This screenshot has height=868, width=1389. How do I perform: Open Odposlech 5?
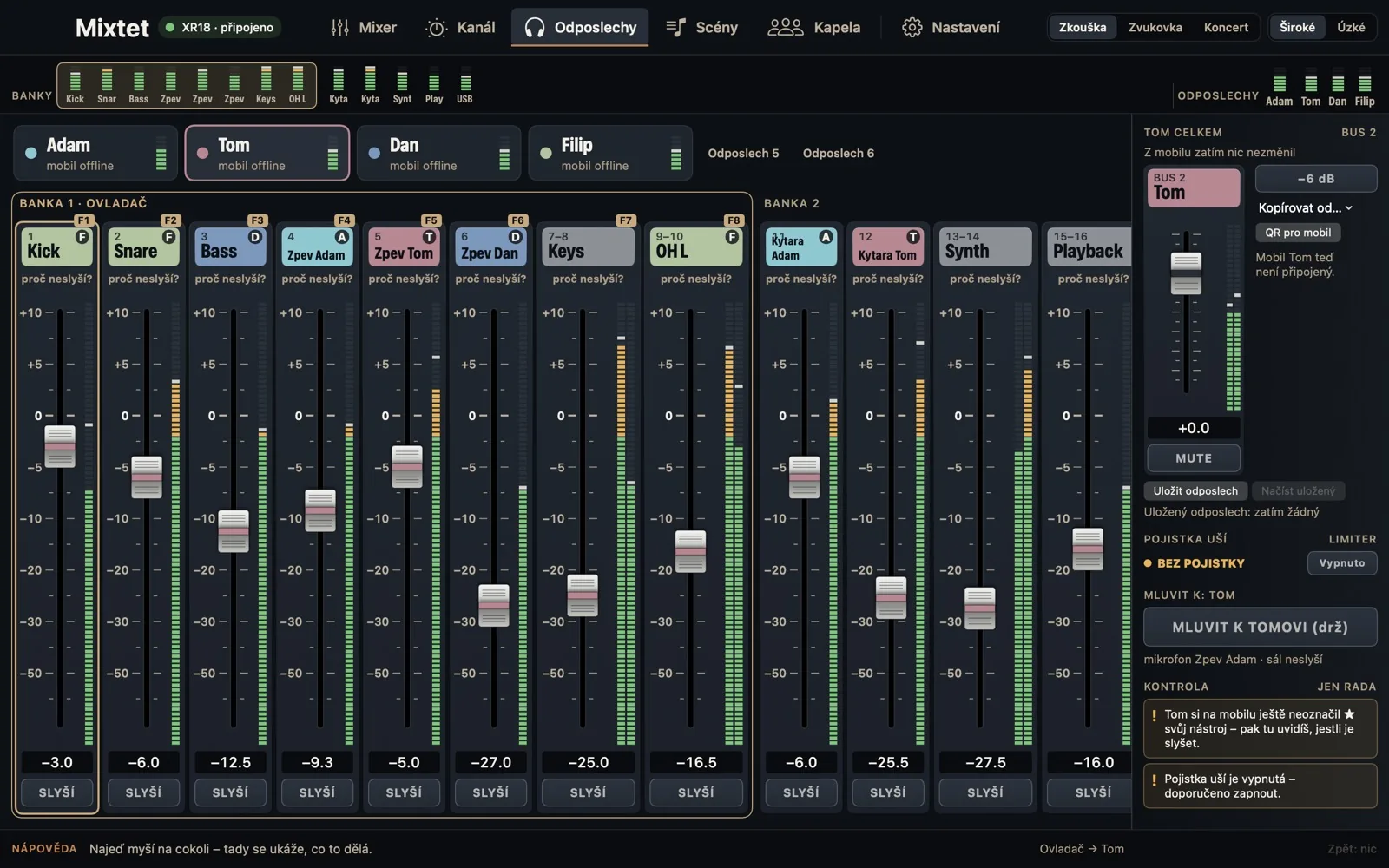(x=743, y=153)
